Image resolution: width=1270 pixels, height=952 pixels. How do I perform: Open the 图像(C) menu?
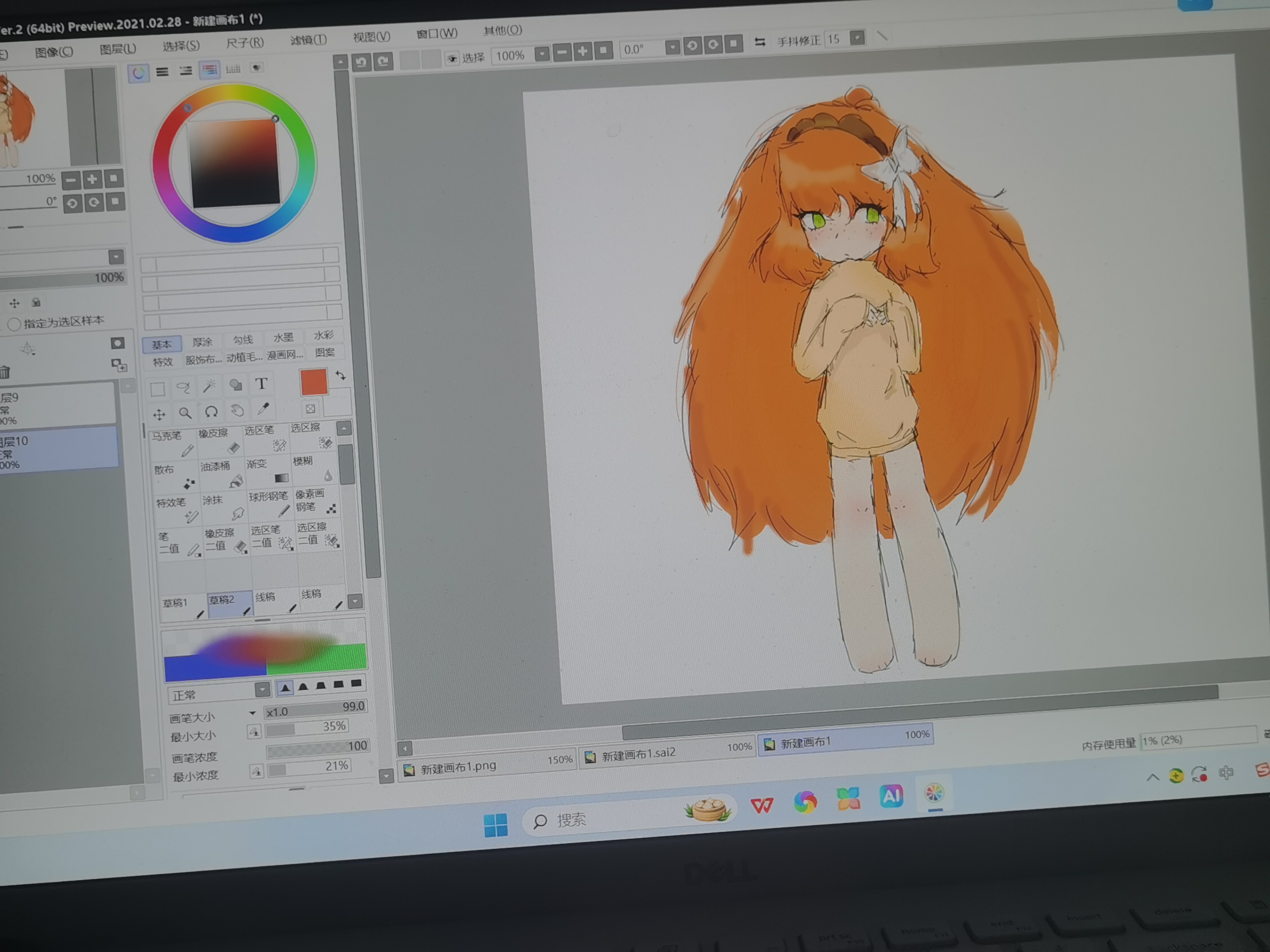(54, 52)
